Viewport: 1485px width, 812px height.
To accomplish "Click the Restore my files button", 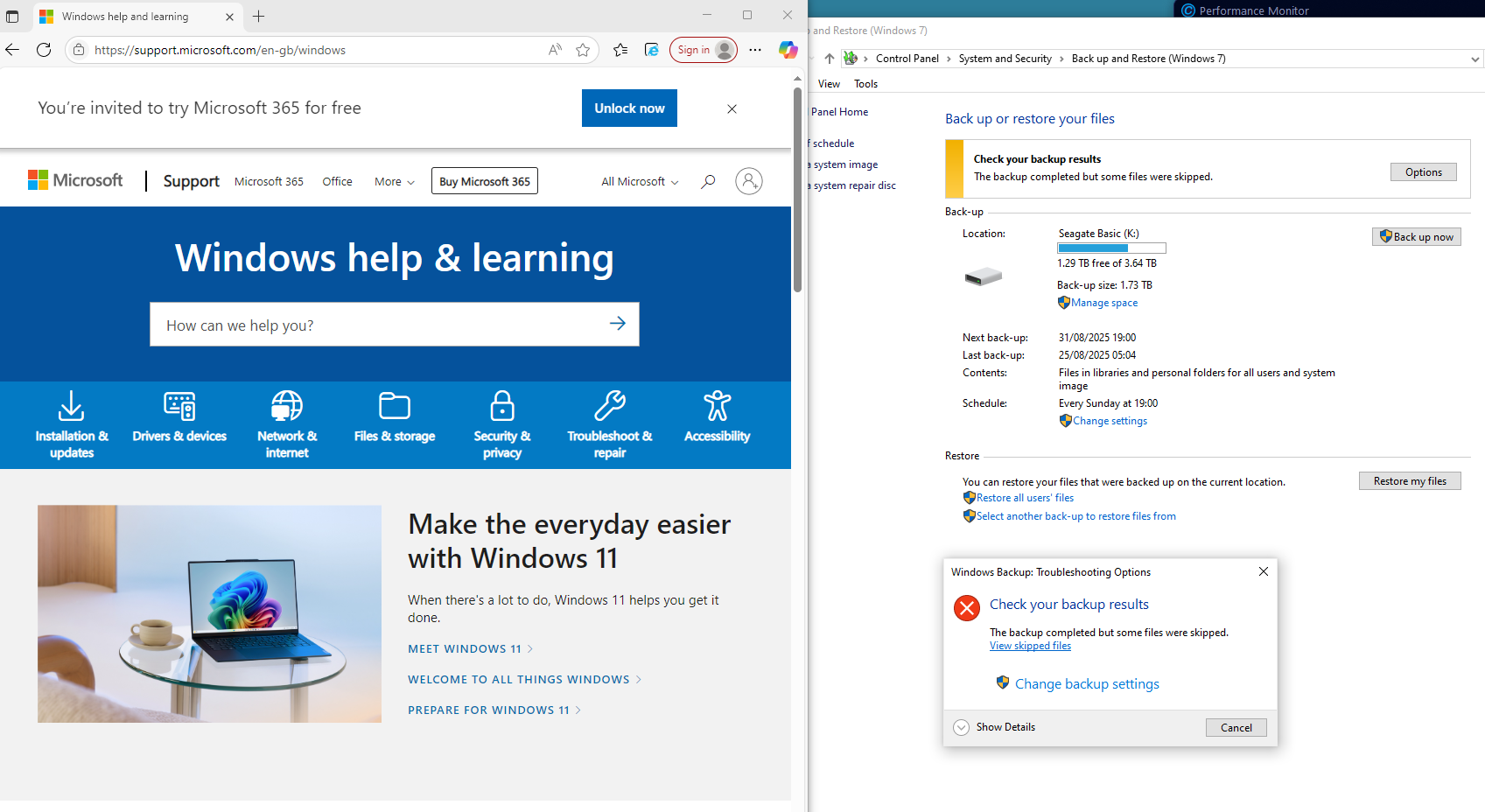I will pos(1410,481).
